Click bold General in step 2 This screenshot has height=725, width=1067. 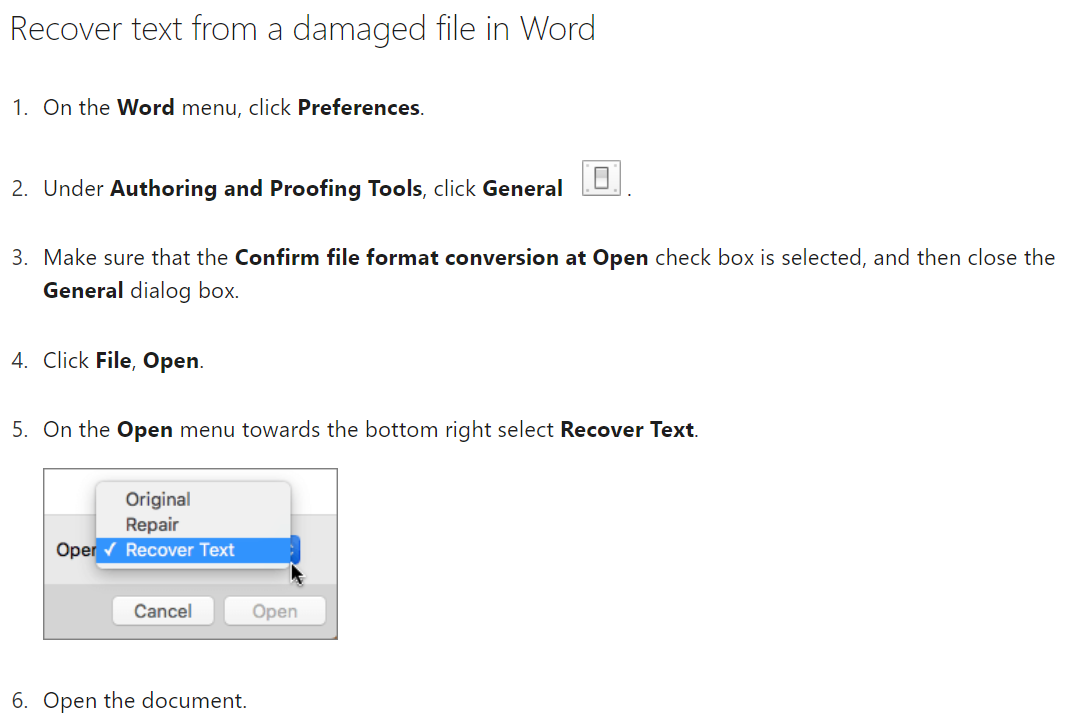(x=523, y=189)
